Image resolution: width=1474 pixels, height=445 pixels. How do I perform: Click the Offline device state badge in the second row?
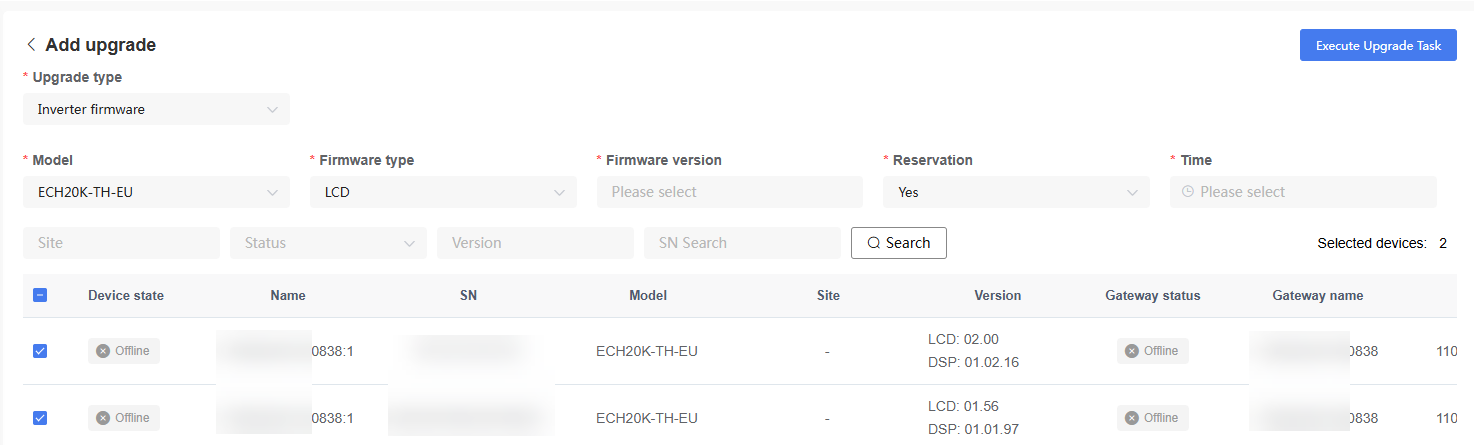click(x=124, y=418)
